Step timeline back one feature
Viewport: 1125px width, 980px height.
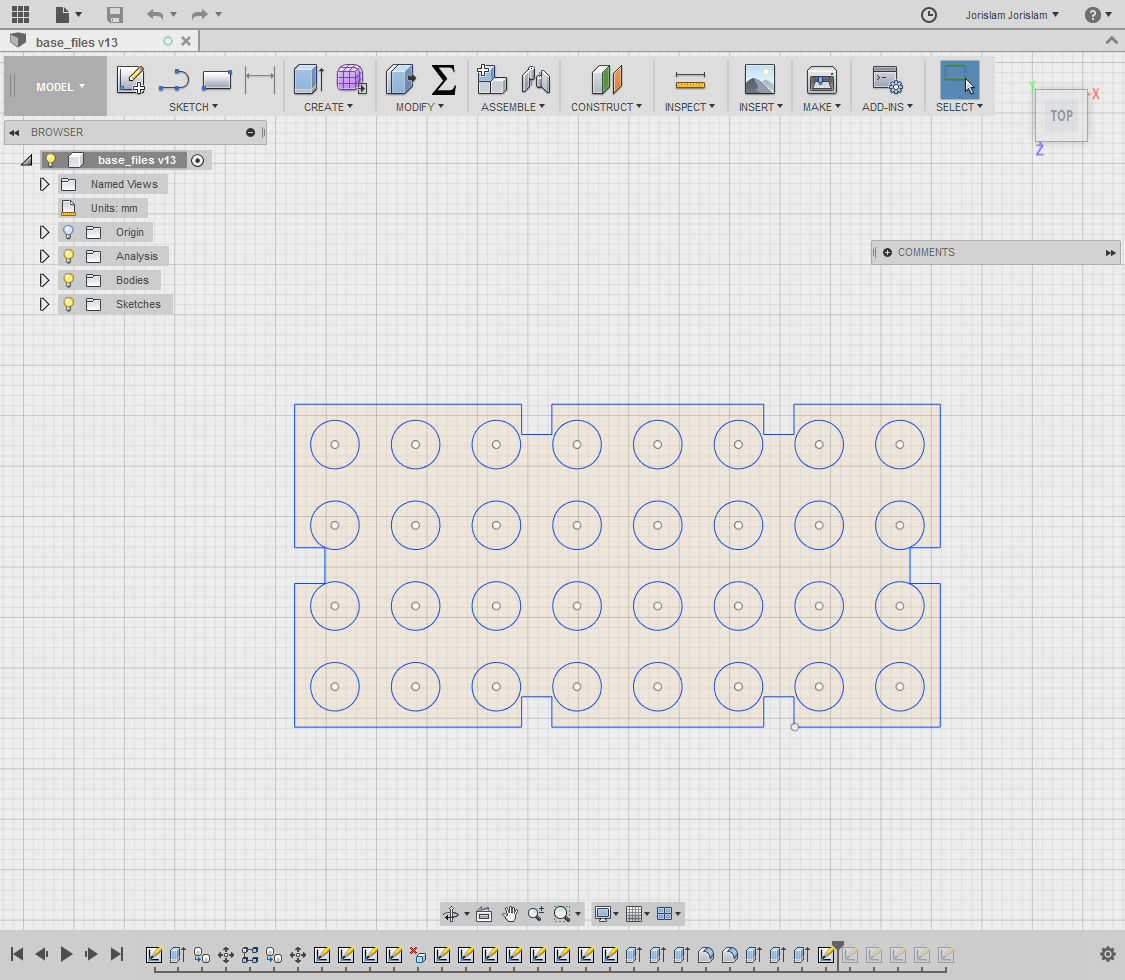coord(42,953)
